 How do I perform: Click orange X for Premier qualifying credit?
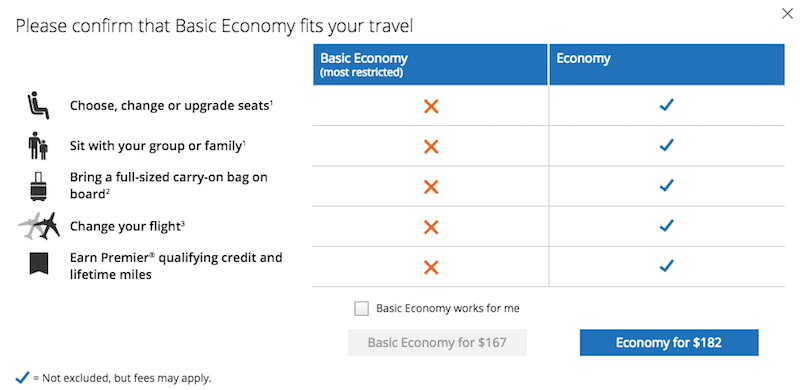(431, 267)
